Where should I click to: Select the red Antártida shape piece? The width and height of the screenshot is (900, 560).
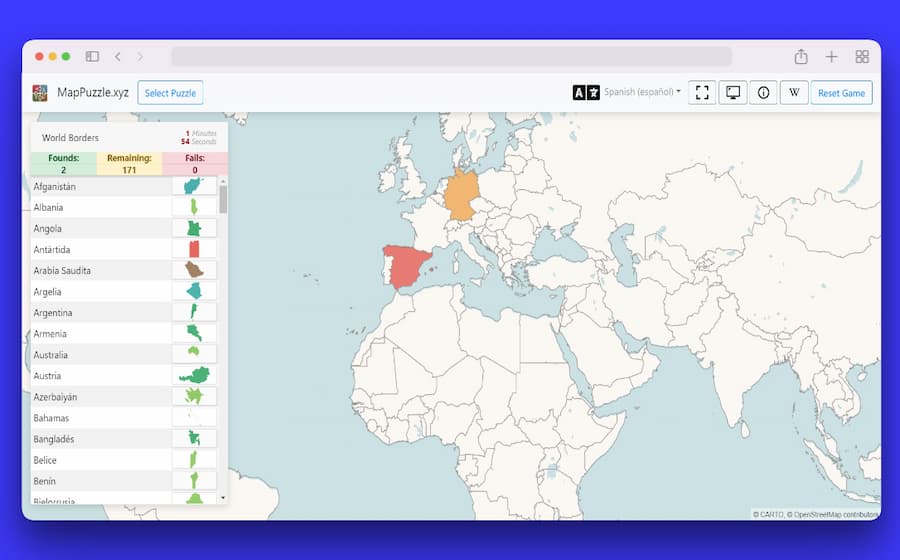click(194, 249)
